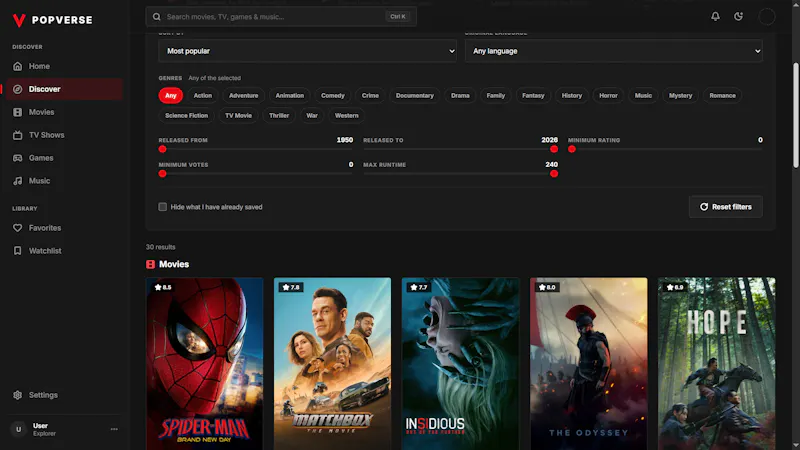Open The Odyssey poster
The height and width of the screenshot is (450, 800).
[x=588, y=364]
